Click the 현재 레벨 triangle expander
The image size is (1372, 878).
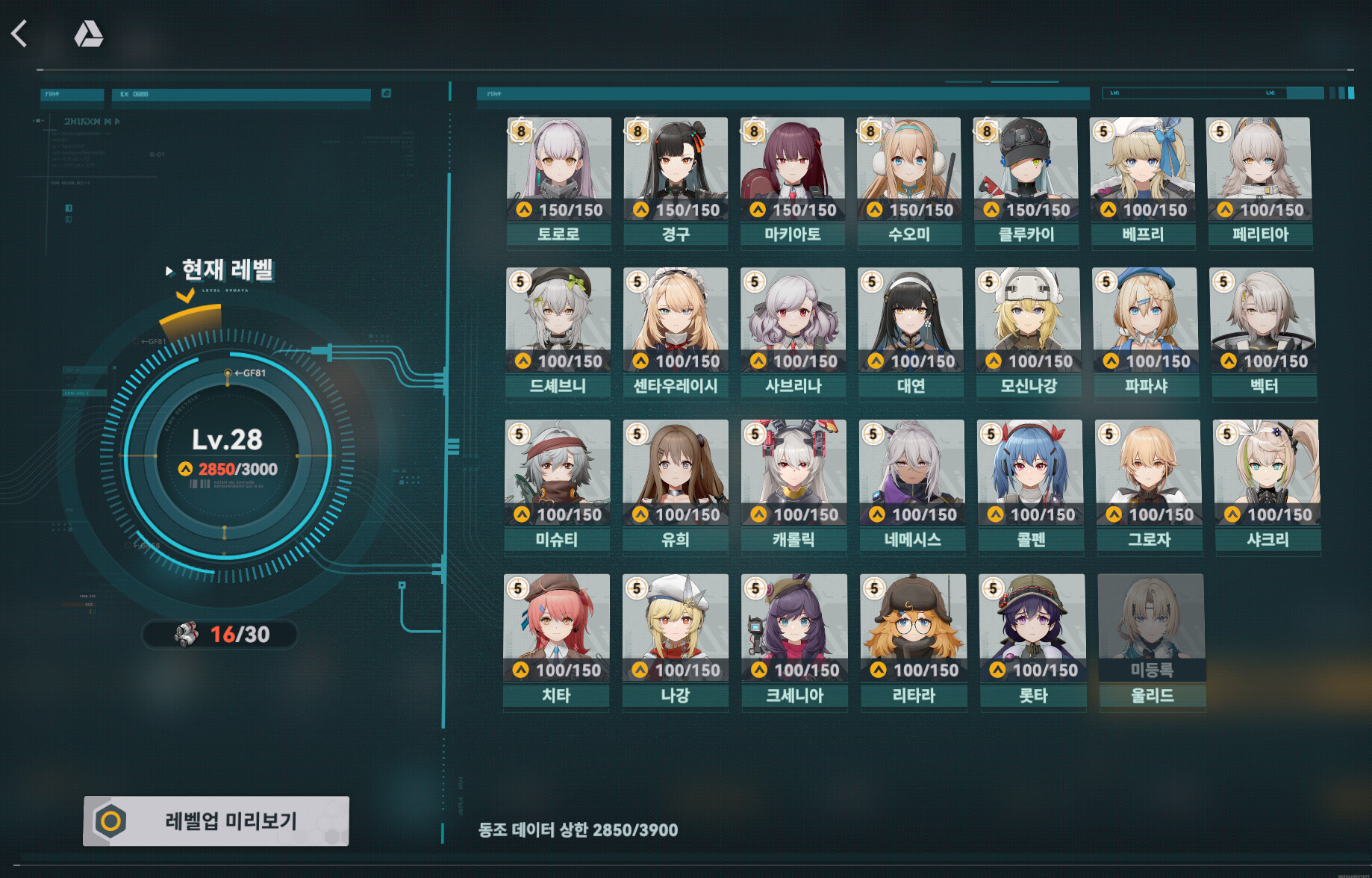click(x=169, y=271)
